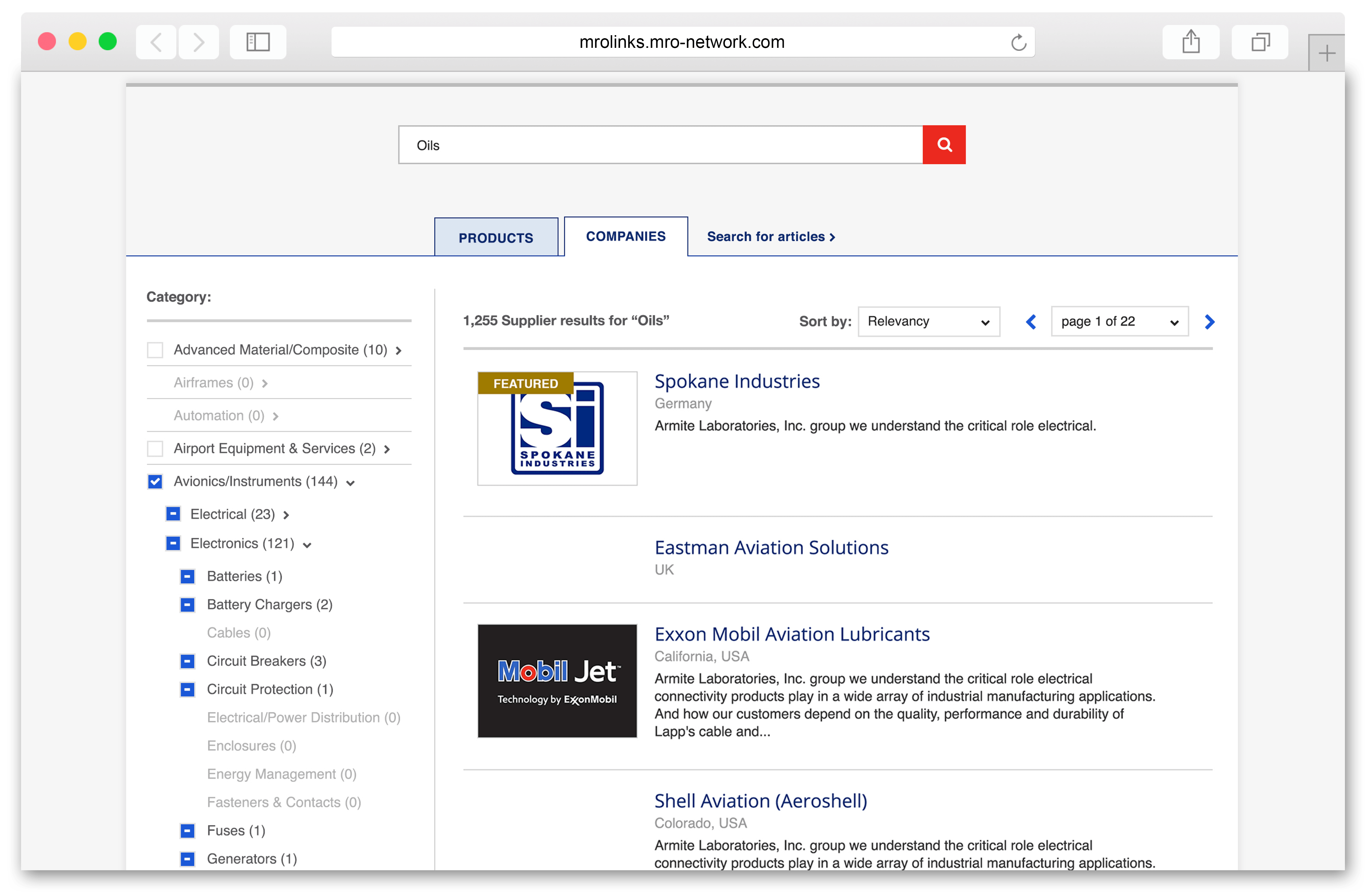The image size is (1372, 894).
Task: Open the browser share icon
Action: 1191,42
